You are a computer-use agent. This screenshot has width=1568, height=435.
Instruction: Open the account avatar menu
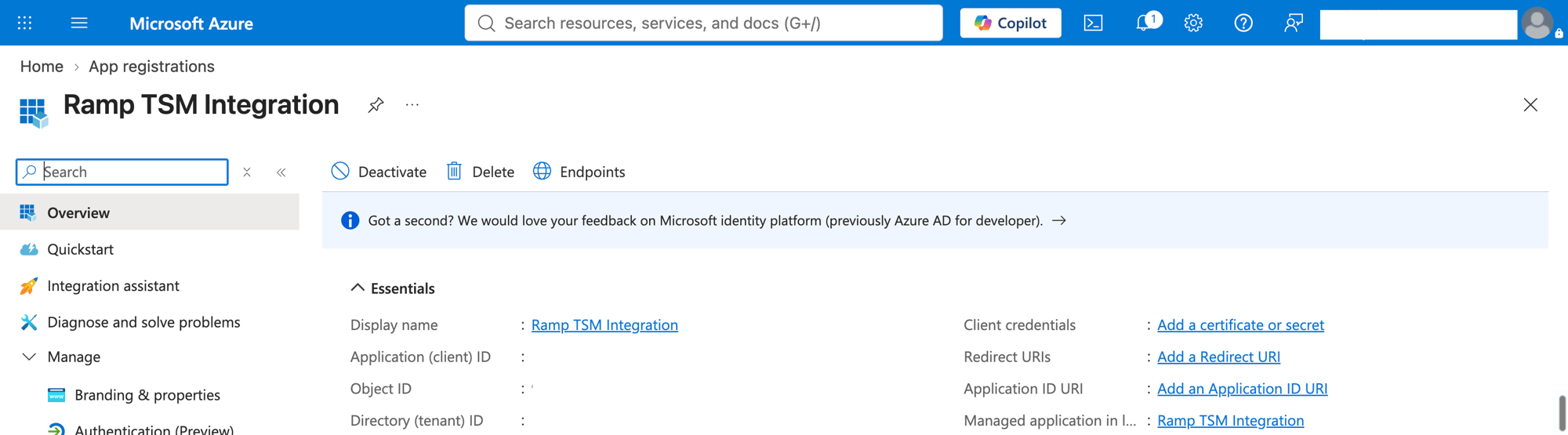pyautogui.click(x=1537, y=23)
